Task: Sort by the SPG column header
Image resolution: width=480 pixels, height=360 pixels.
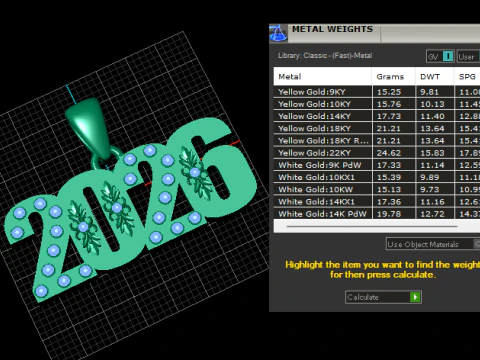Action: tap(467, 76)
